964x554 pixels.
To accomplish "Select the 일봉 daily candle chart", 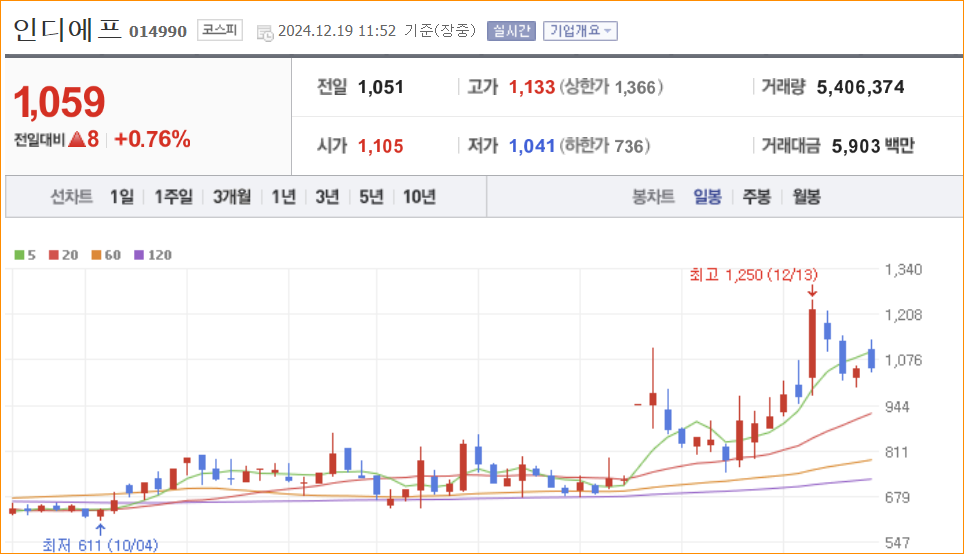I will (707, 197).
